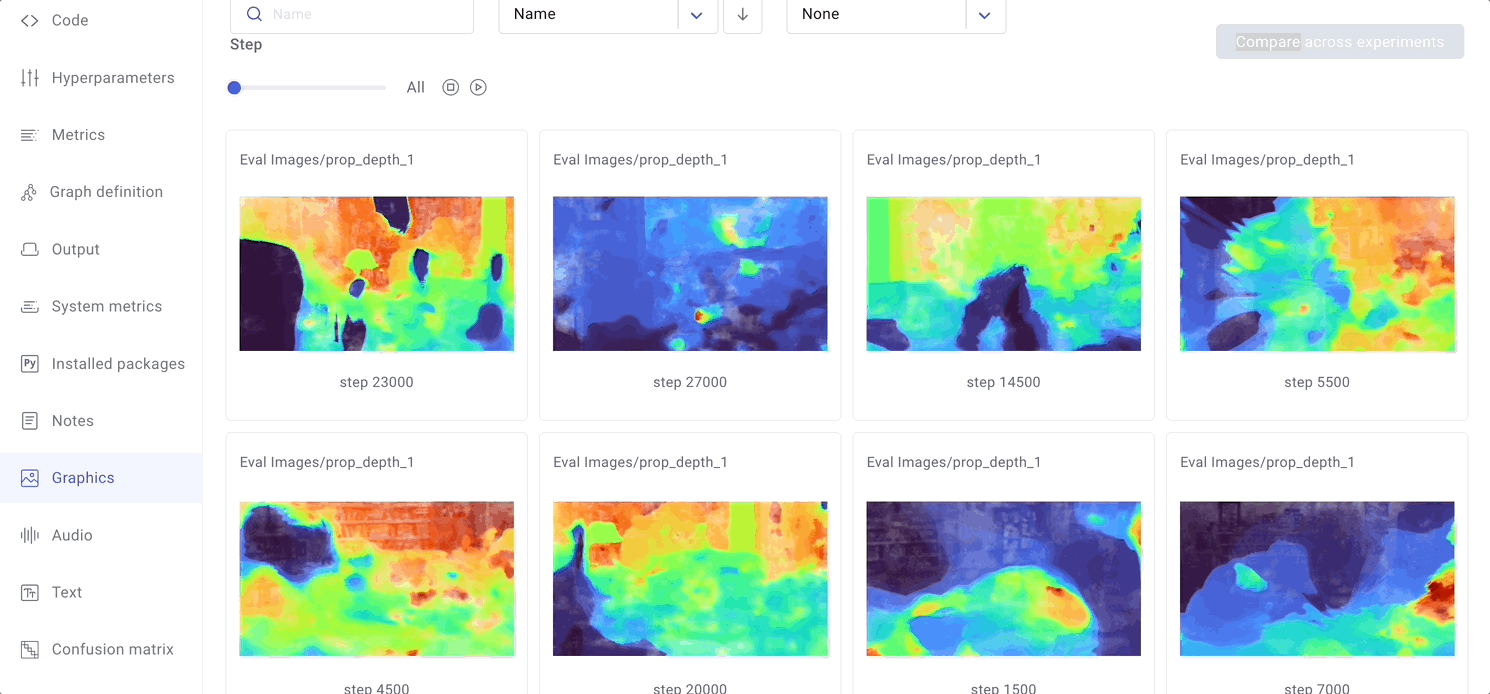Viewport: 1490px width, 694px height.
Task: Open the Text section link
Action: (x=66, y=593)
